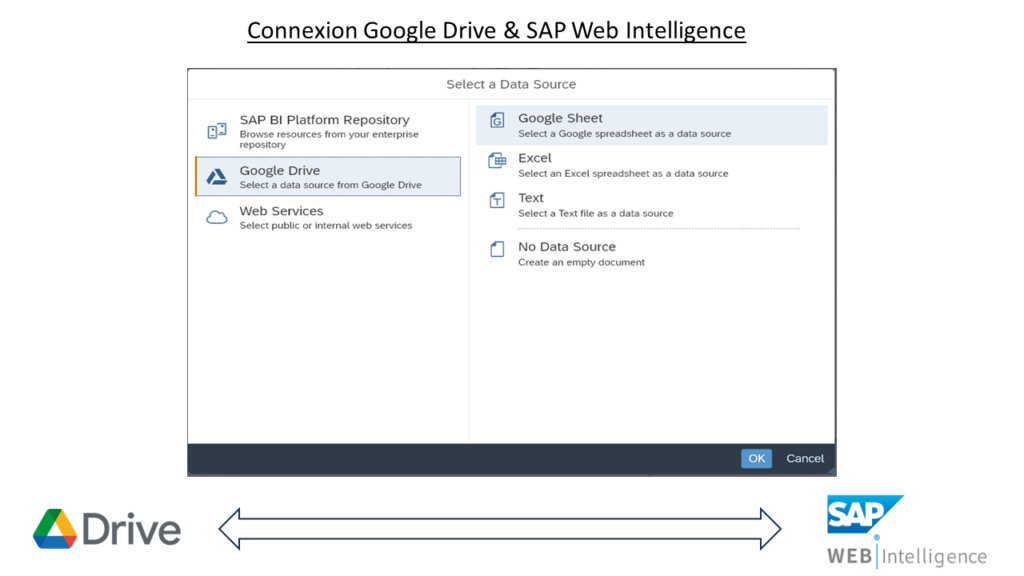The image size is (1024, 576).
Task: Choose Google Drive as data source
Action: tap(328, 176)
